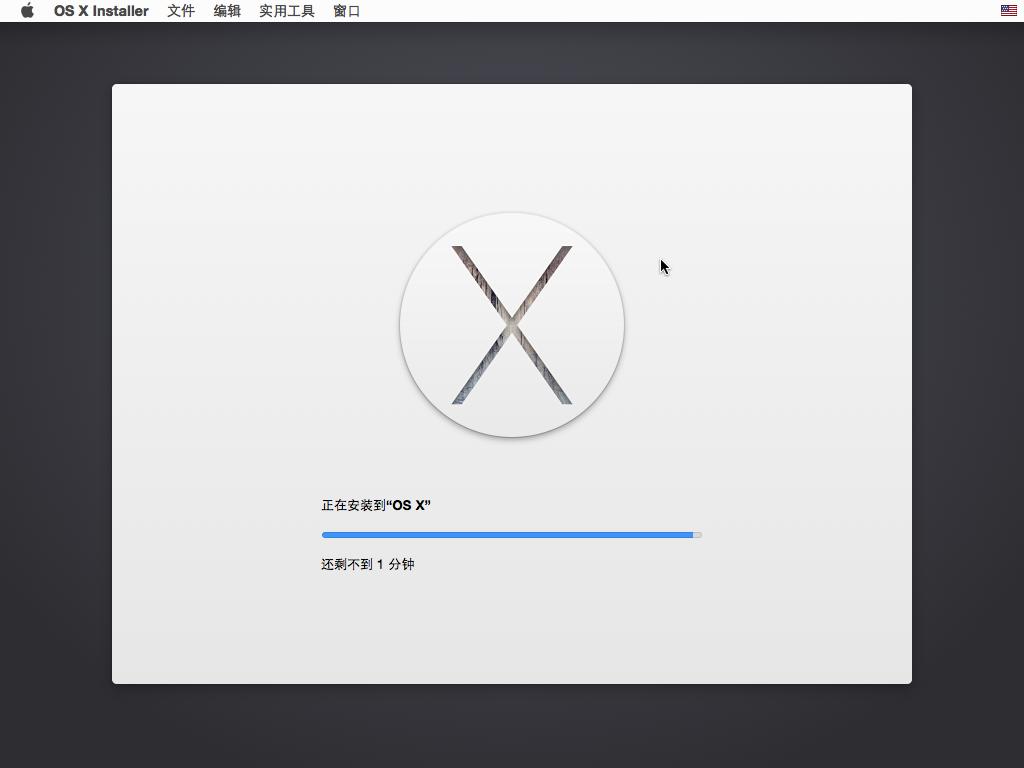Open the Apple menu

[x=27, y=11]
